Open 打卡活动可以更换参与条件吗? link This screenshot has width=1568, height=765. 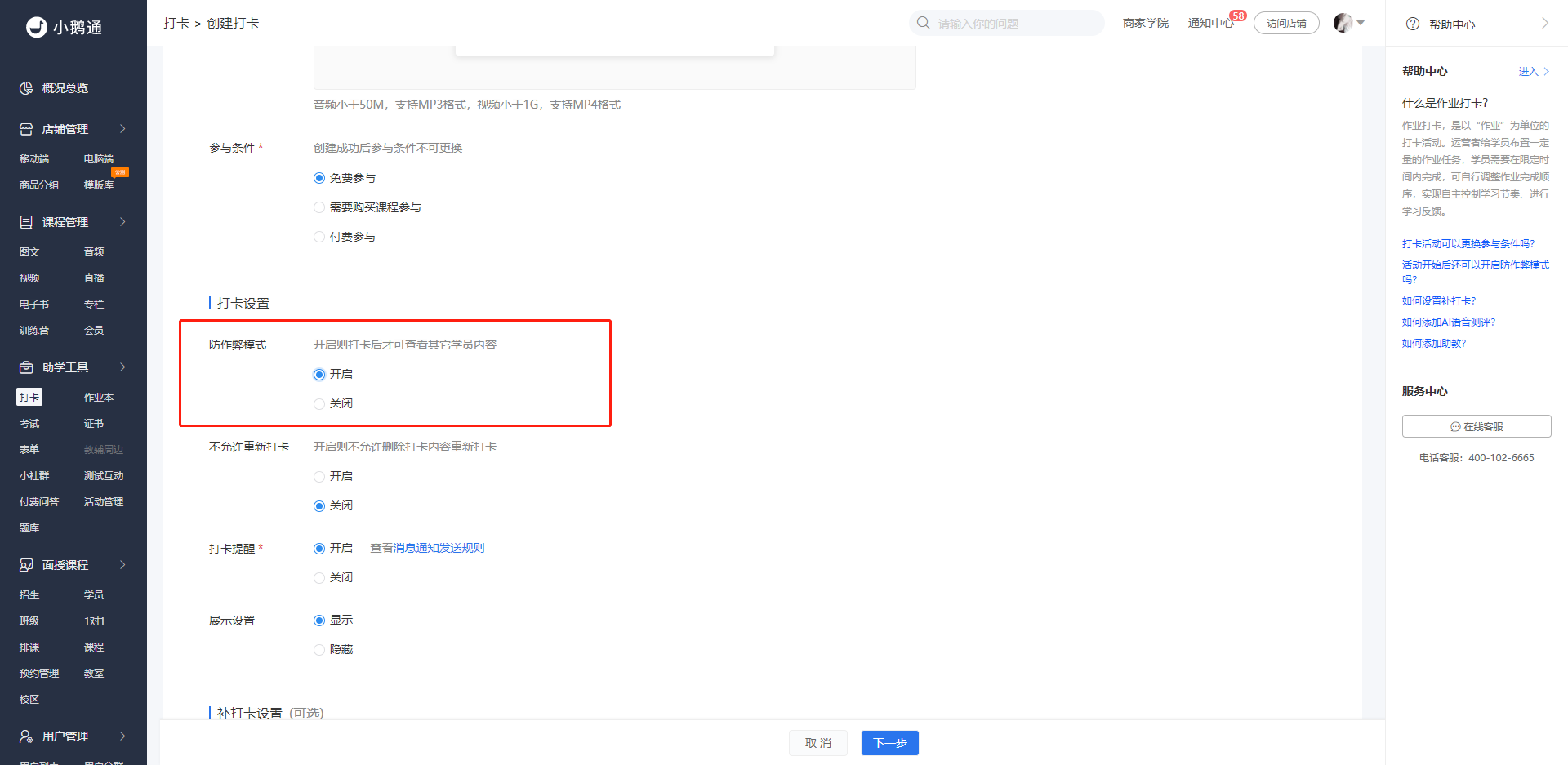pyautogui.click(x=1468, y=244)
